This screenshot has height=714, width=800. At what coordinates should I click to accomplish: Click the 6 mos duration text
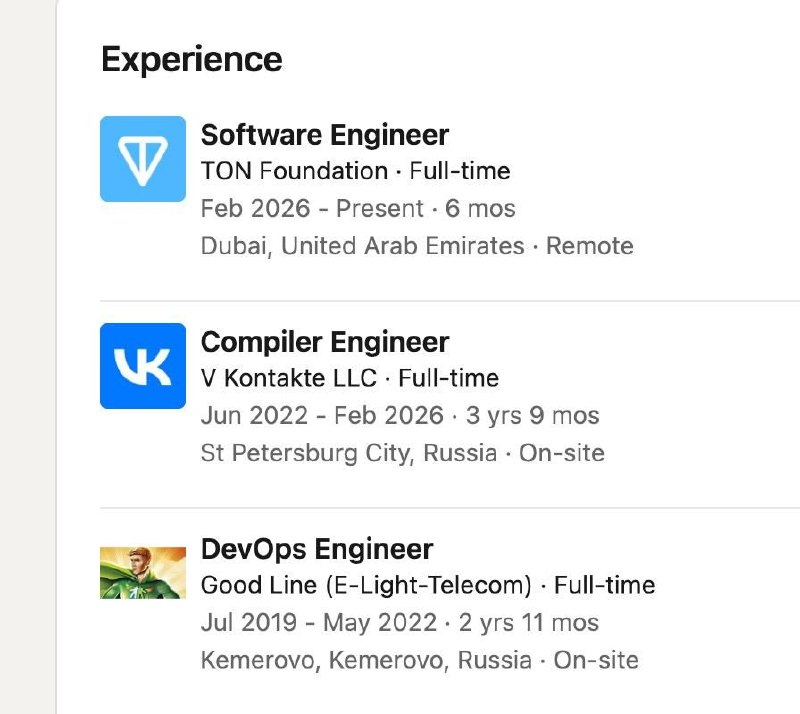pos(480,209)
